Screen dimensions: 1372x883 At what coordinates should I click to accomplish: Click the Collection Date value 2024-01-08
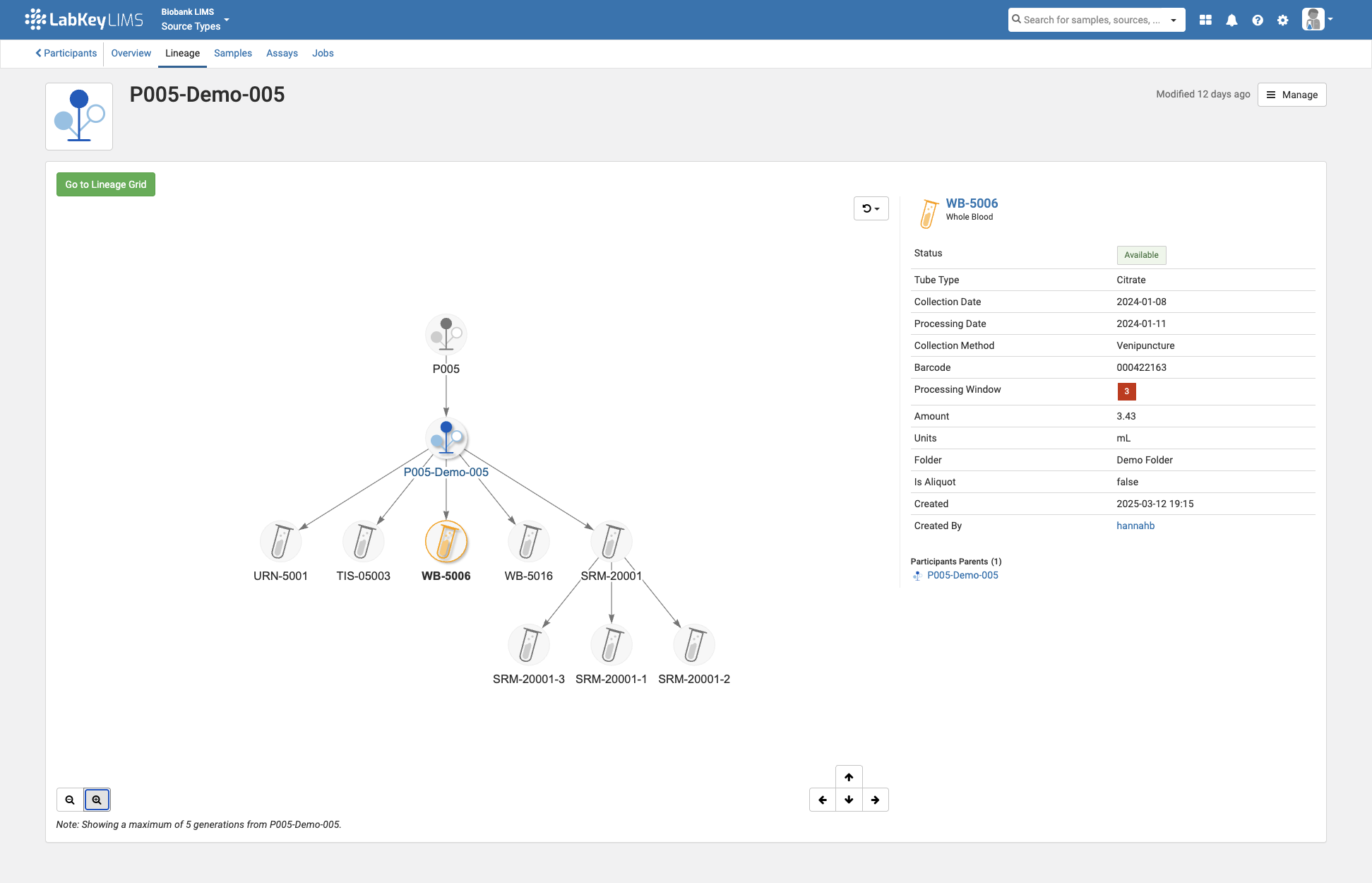[x=1141, y=302]
